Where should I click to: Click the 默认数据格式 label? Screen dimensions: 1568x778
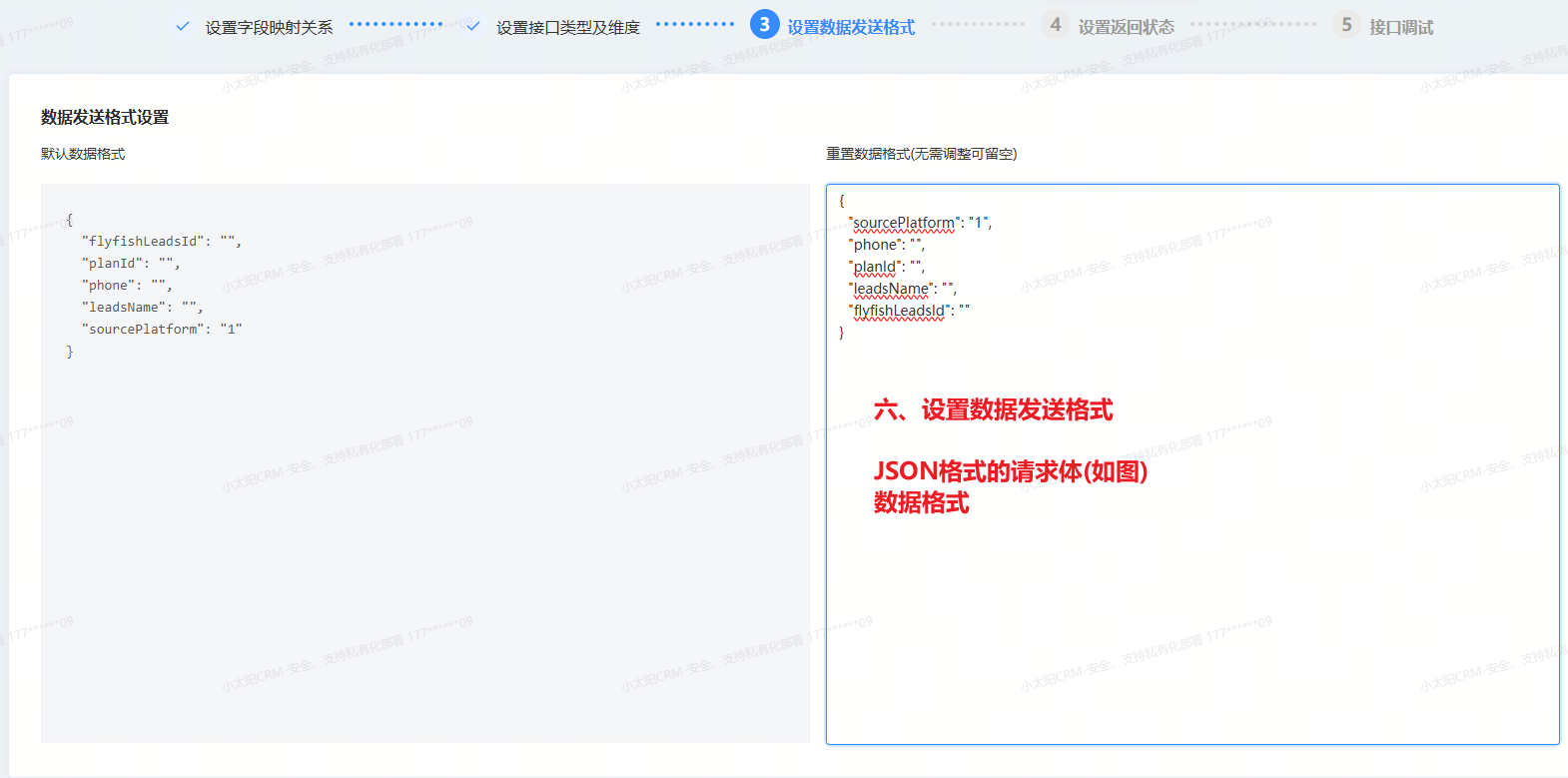click(83, 154)
